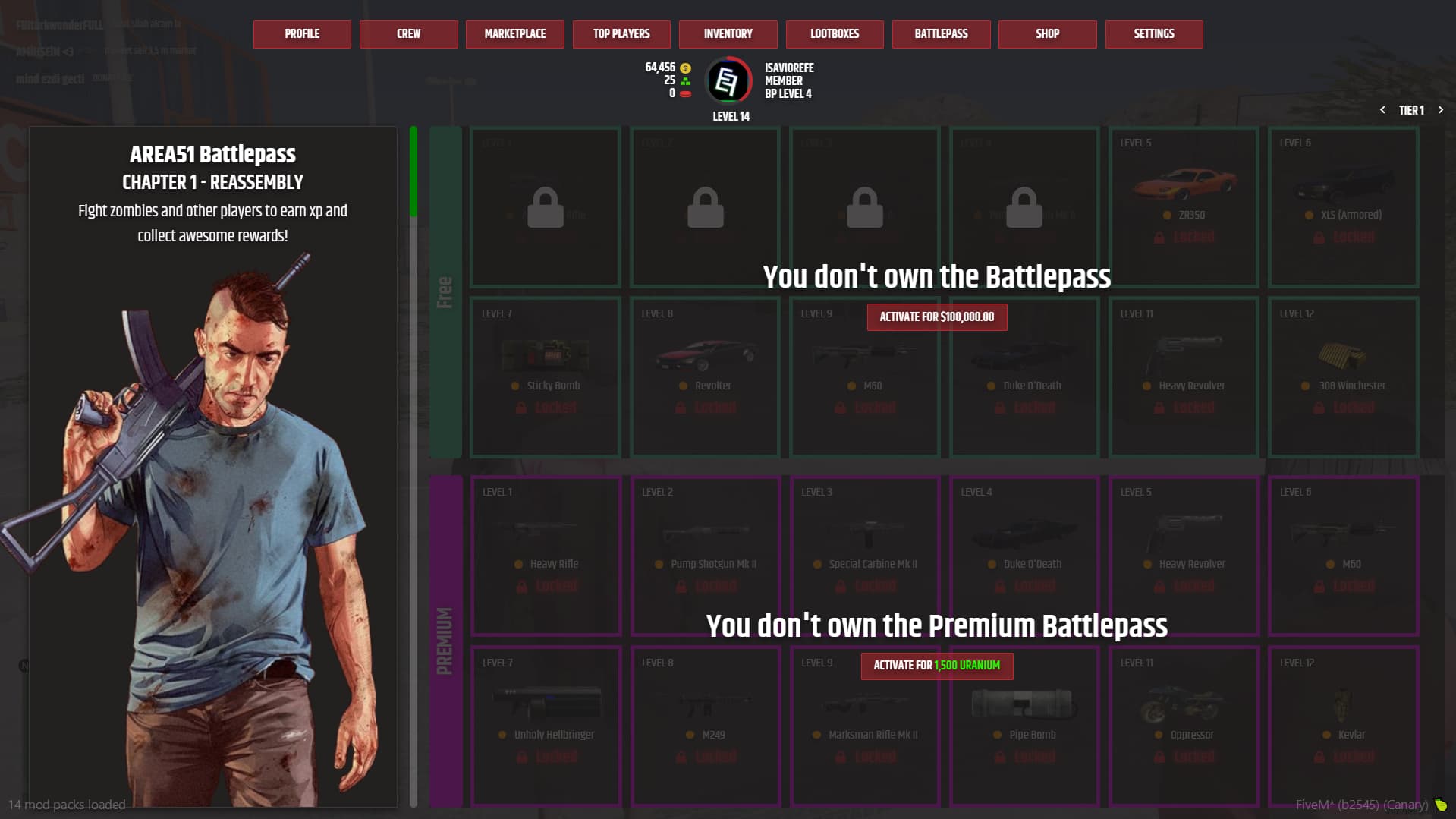This screenshot has width=1456, height=819.
Task: Go to next tier with right arrow
Action: pos(1441,110)
